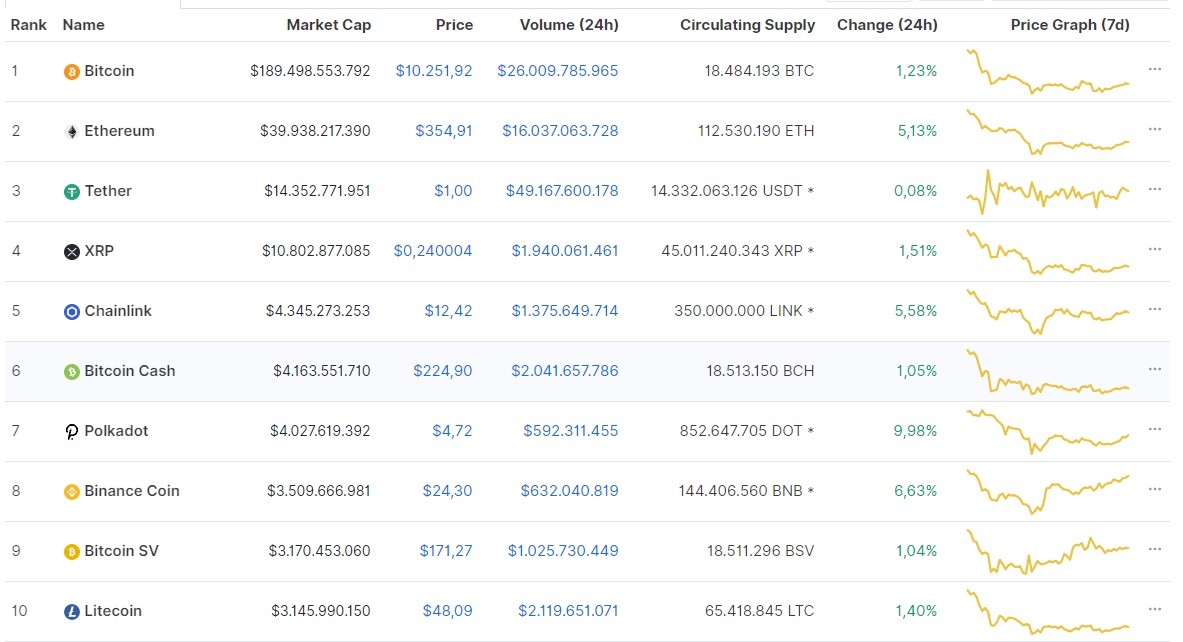Switch to the Price Graph (7d) header
1183x642 pixels.
pyautogui.click(x=1070, y=25)
